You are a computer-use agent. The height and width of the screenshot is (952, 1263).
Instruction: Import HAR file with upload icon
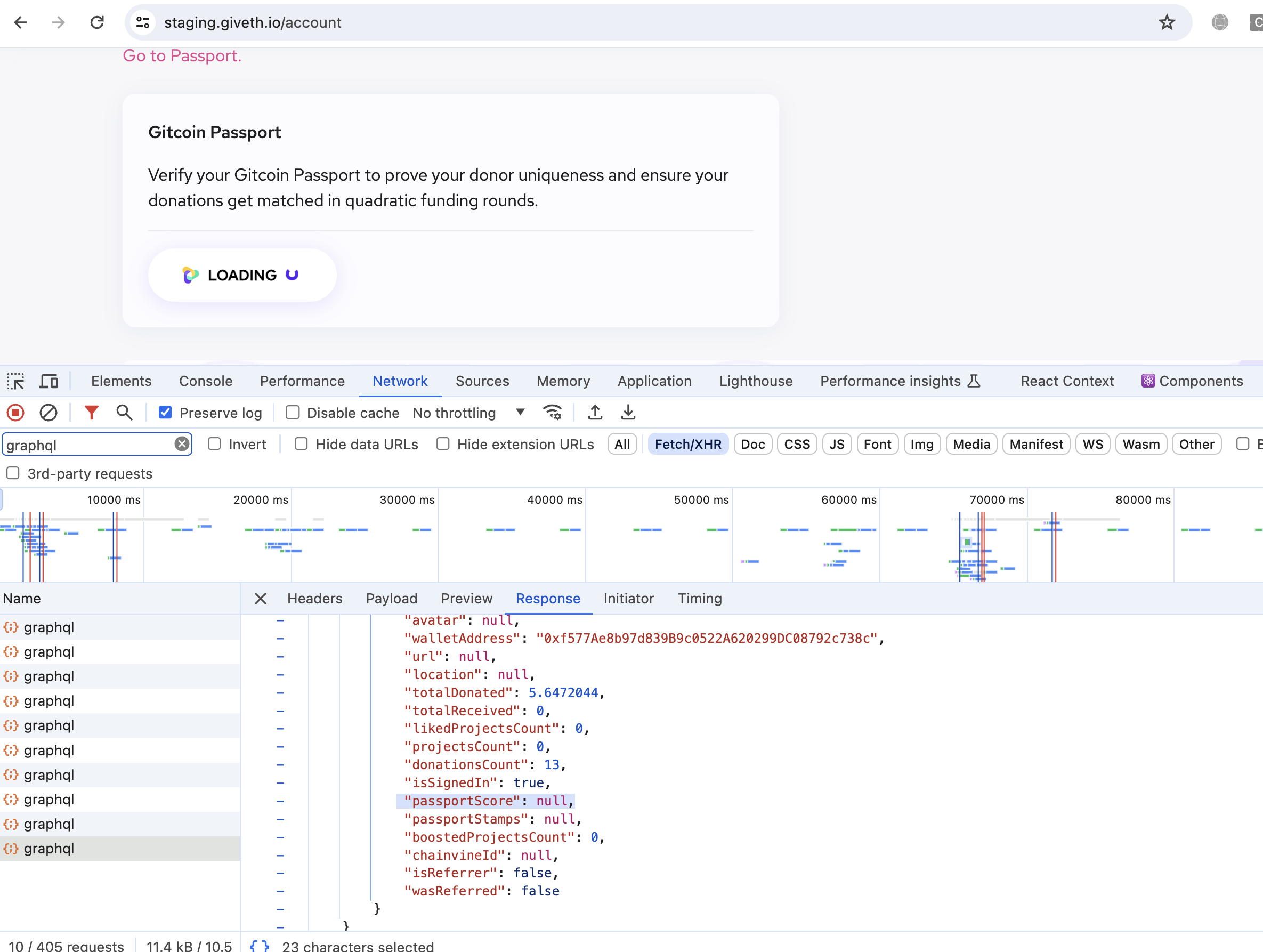pyautogui.click(x=595, y=413)
